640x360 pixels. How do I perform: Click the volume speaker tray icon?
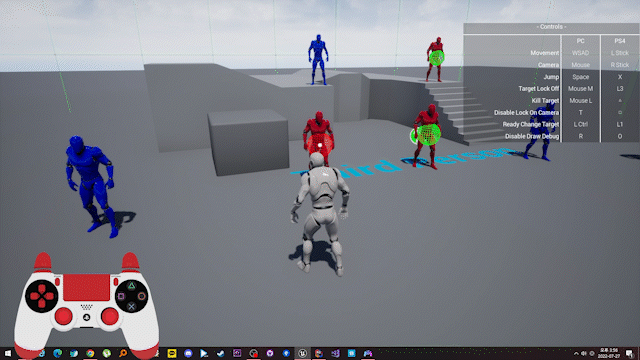584,353
